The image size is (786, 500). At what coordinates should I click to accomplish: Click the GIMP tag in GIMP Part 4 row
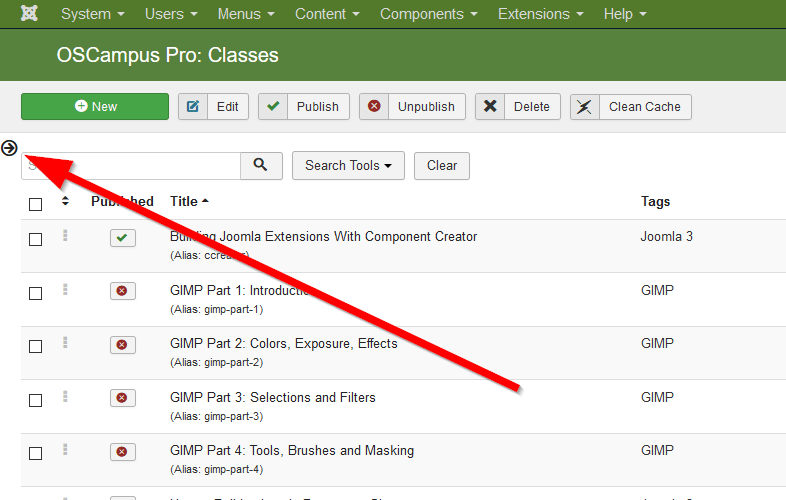(657, 450)
